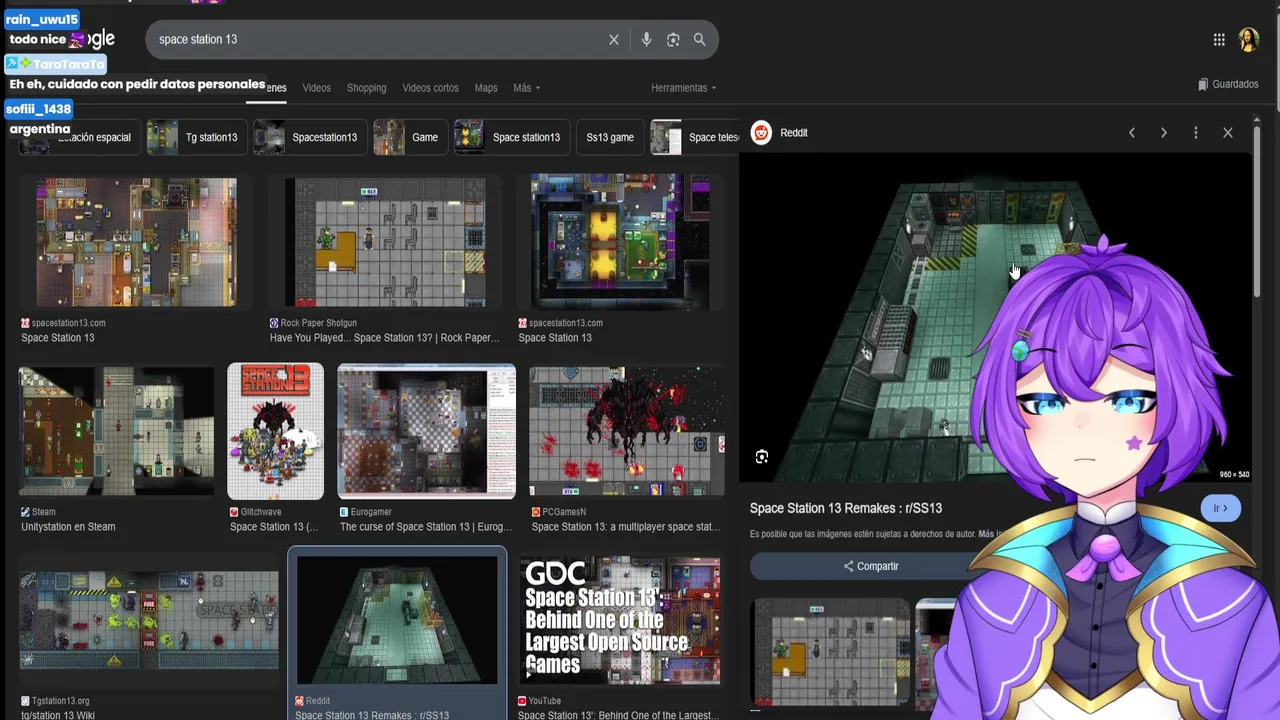Click the Ir visit button
This screenshot has height=720, width=1280.
[x=1220, y=508]
